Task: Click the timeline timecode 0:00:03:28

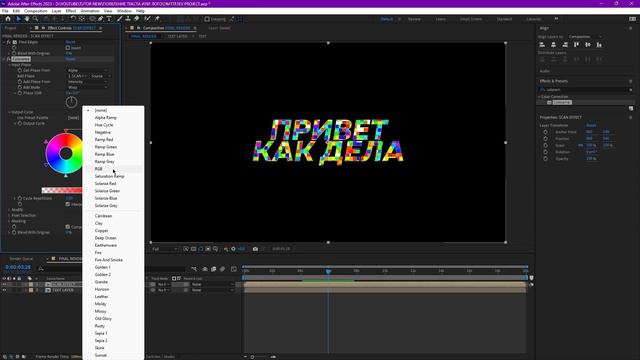Action: pos(18,267)
